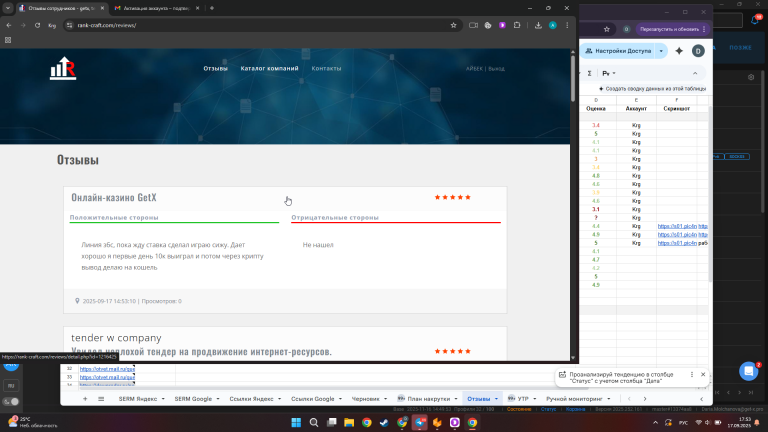The width and height of the screenshot is (768, 432).
Task: Open the Отзывы navigation menu item
Action: point(216,68)
